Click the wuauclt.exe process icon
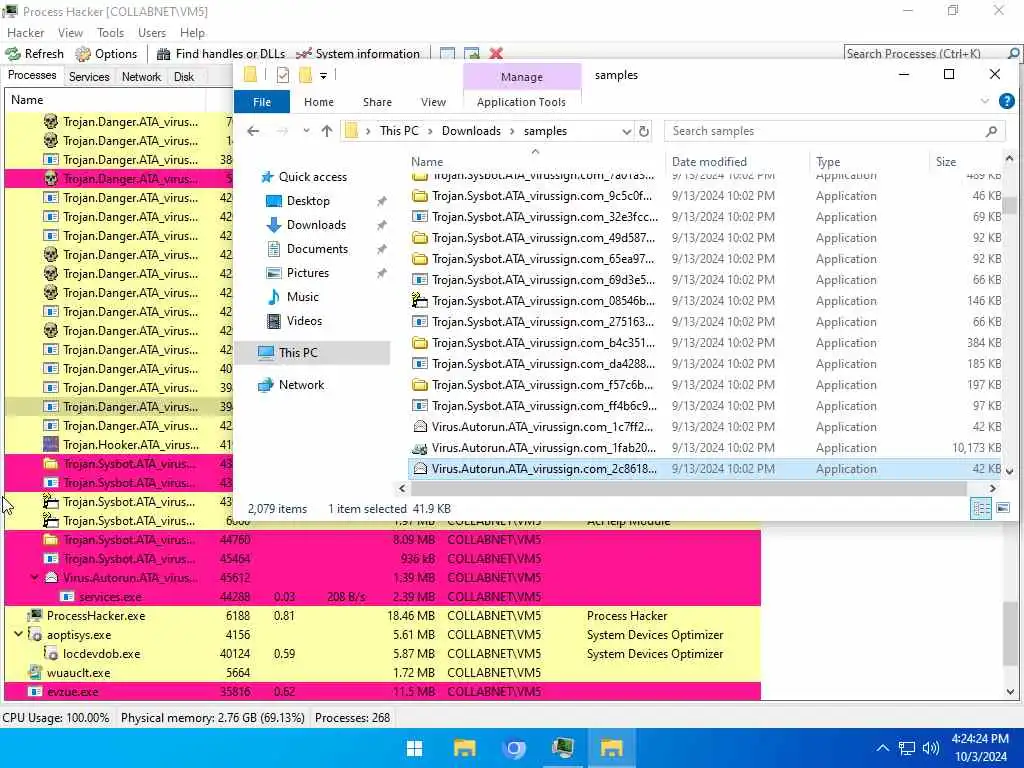 click(x=35, y=672)
